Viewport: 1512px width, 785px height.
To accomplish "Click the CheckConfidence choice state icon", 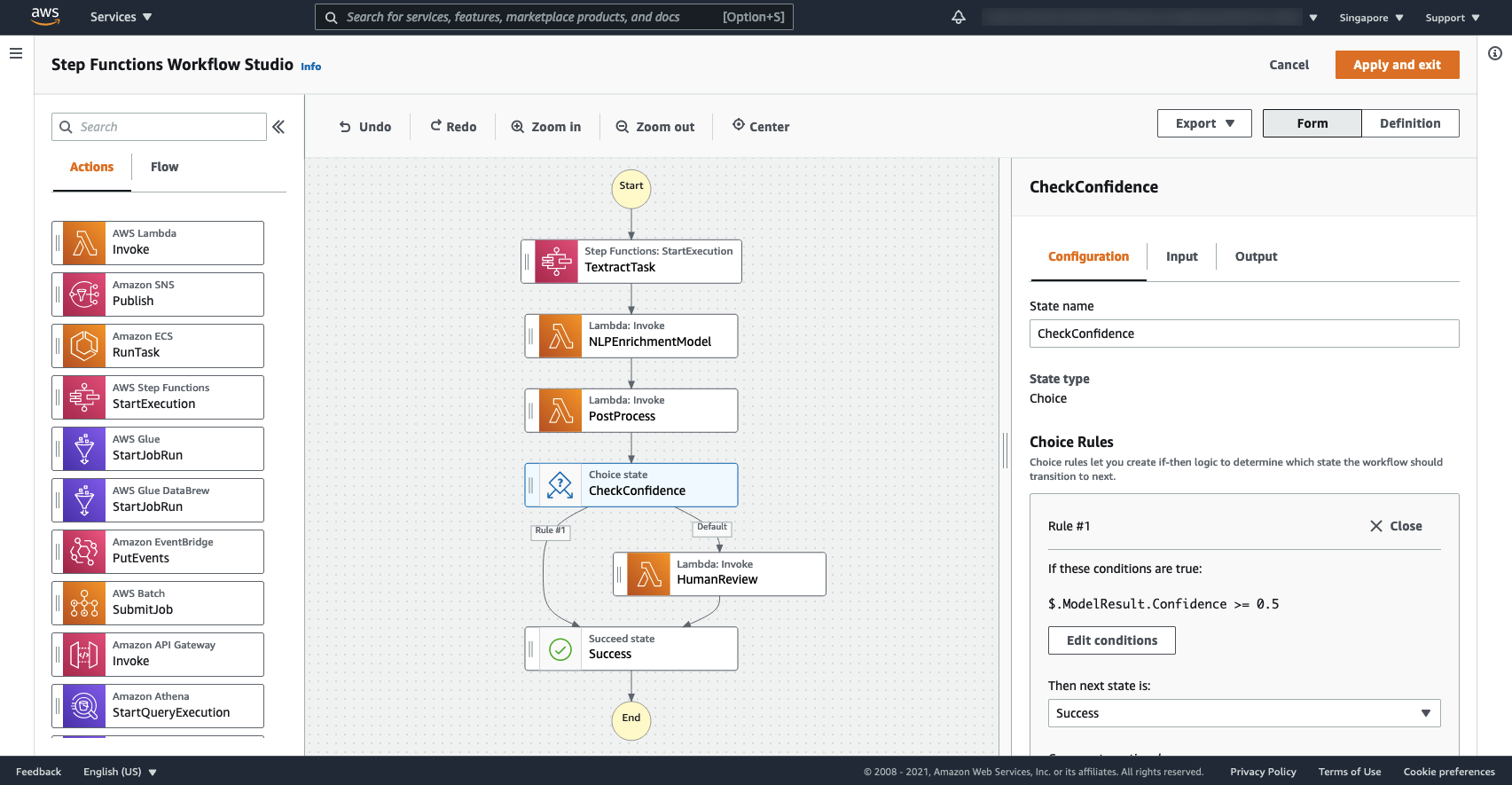I will tap(560, 485).
